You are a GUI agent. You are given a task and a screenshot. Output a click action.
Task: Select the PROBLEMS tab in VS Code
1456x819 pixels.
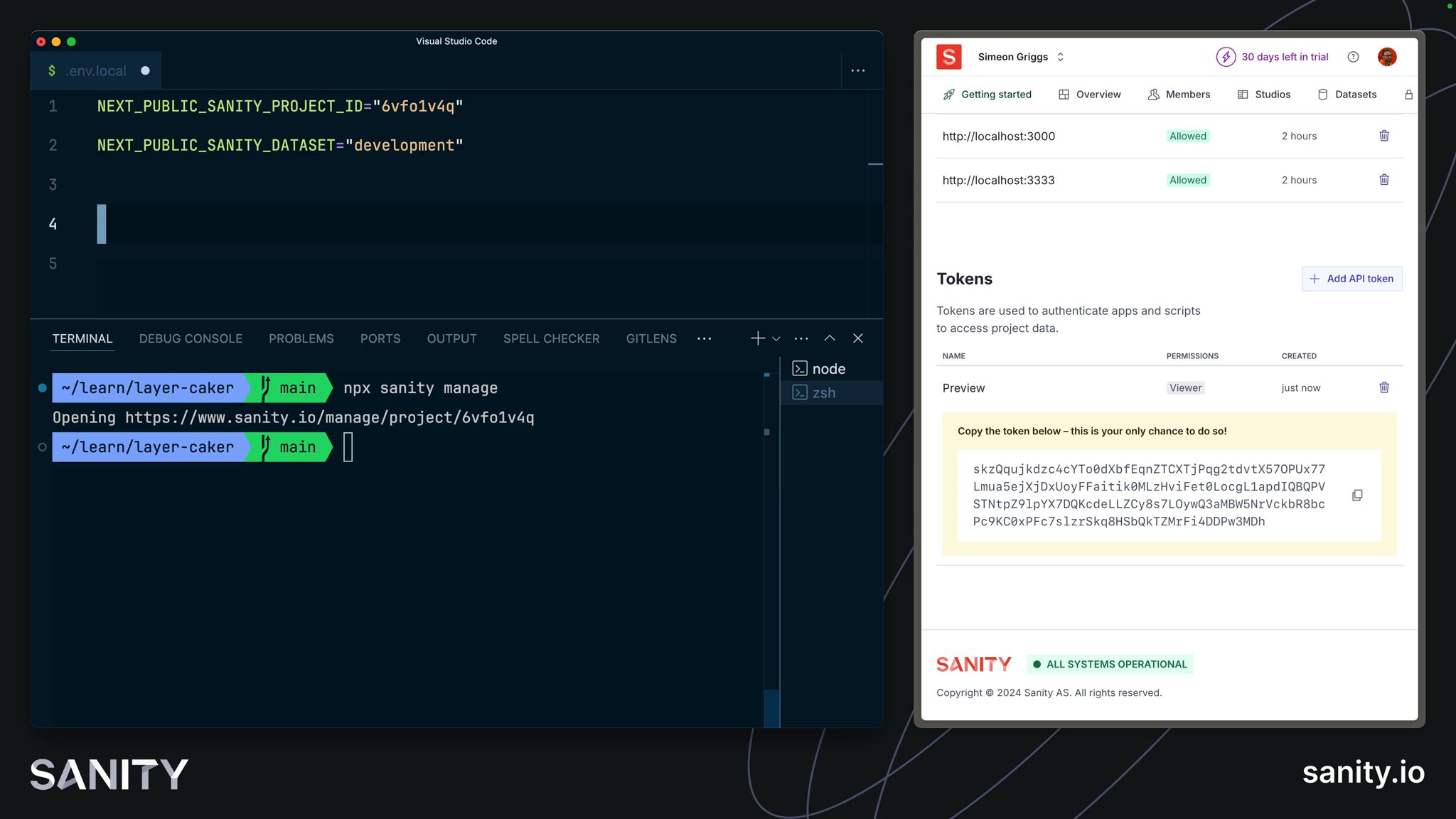301,337
